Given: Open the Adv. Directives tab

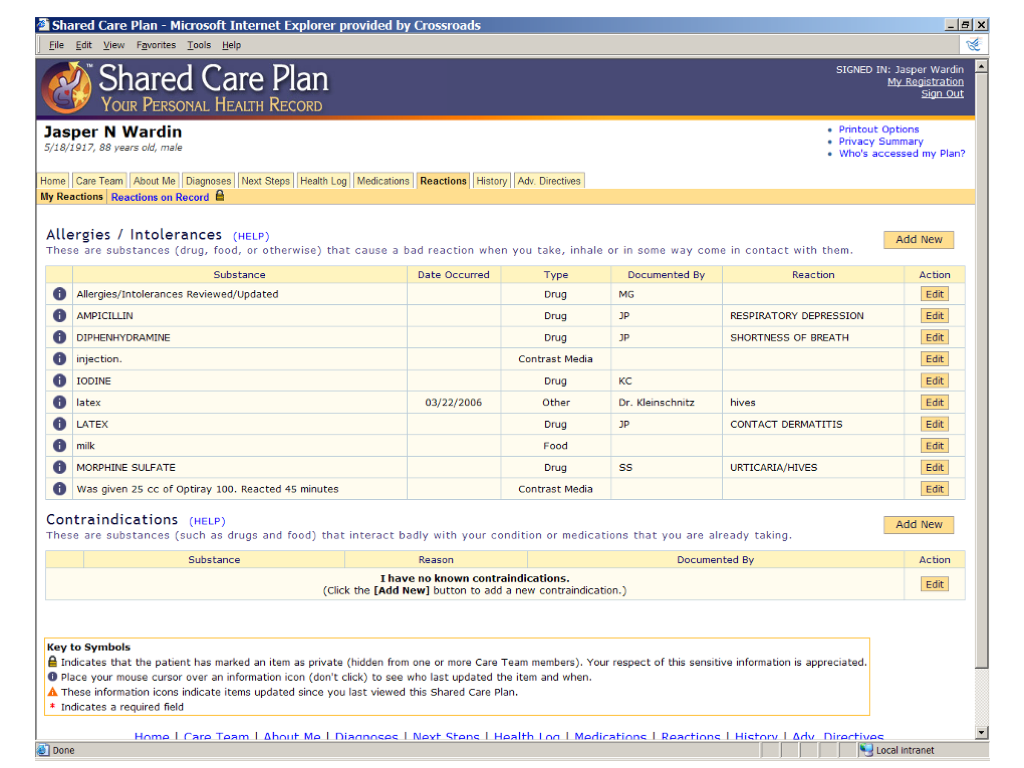Looking at the screenshot, I should click(549, 181).
